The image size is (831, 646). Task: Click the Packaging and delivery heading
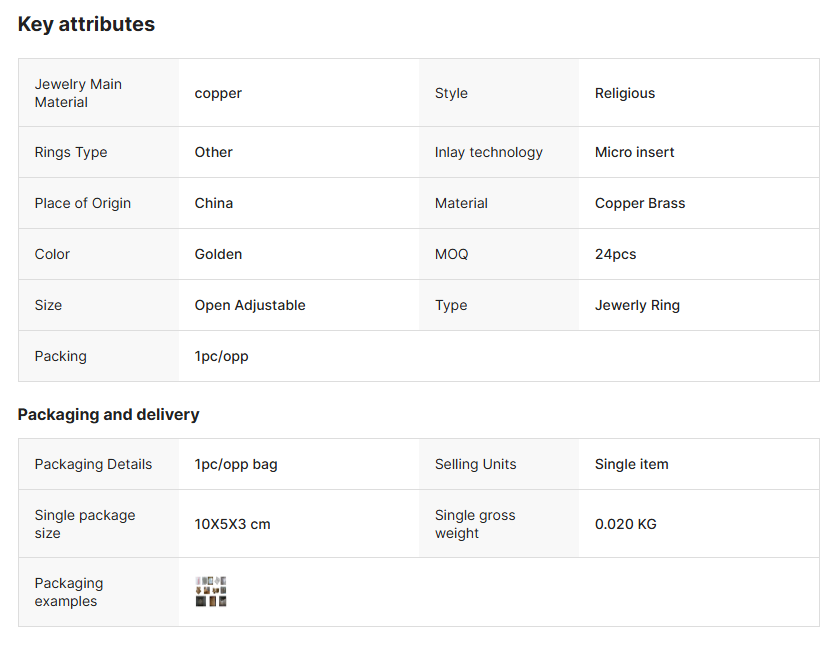tap(108, 414)
